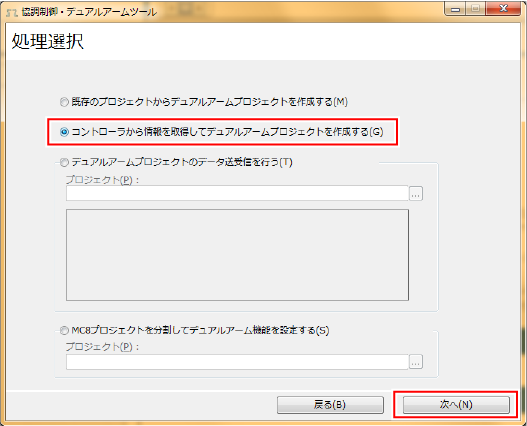Screen dimensions: 527x426
Task: Click the application icon in title bar
Action: (x=12, y=12)
